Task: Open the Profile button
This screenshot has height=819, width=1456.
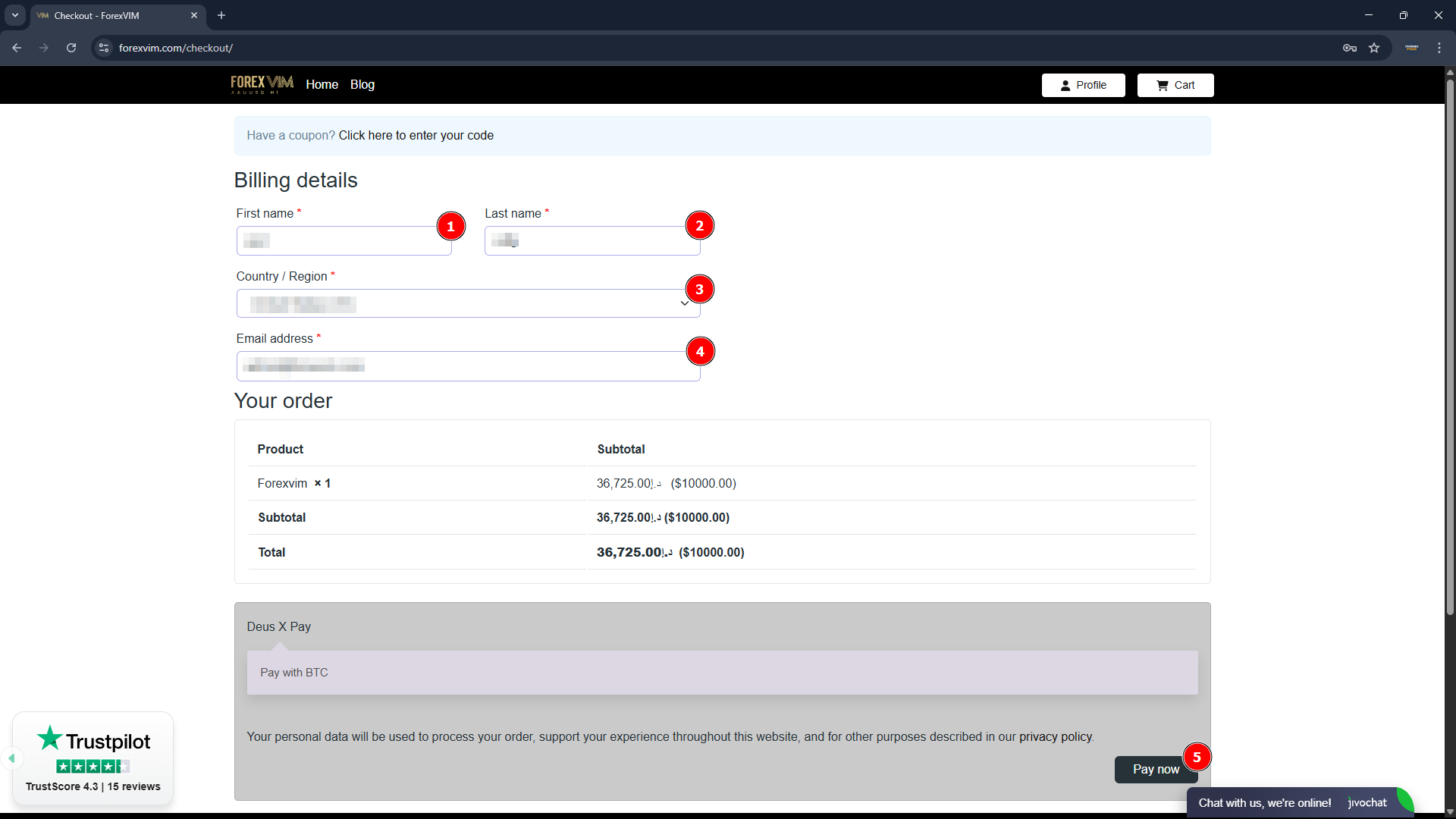Action: pyautogui.click(x=1083, y=85)
